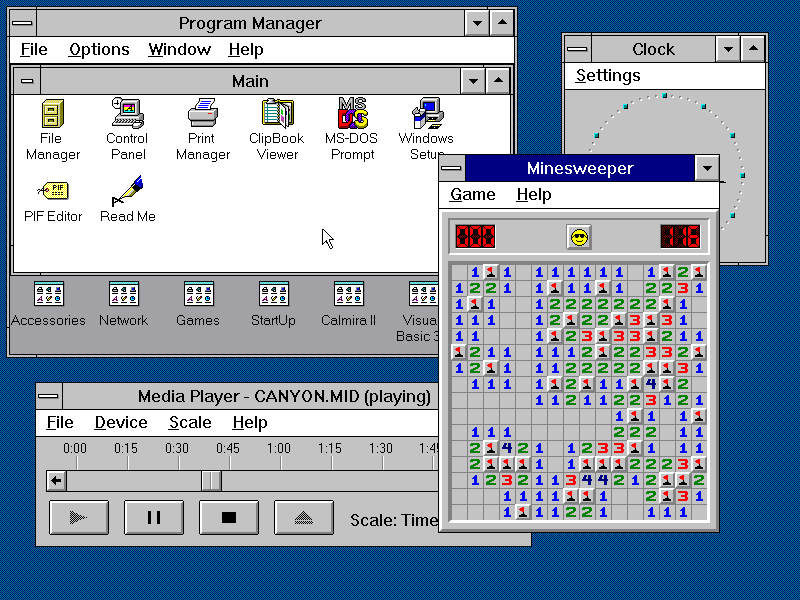Open the Read Me document icon
800x600 pixels.
(x=127, y=190)
